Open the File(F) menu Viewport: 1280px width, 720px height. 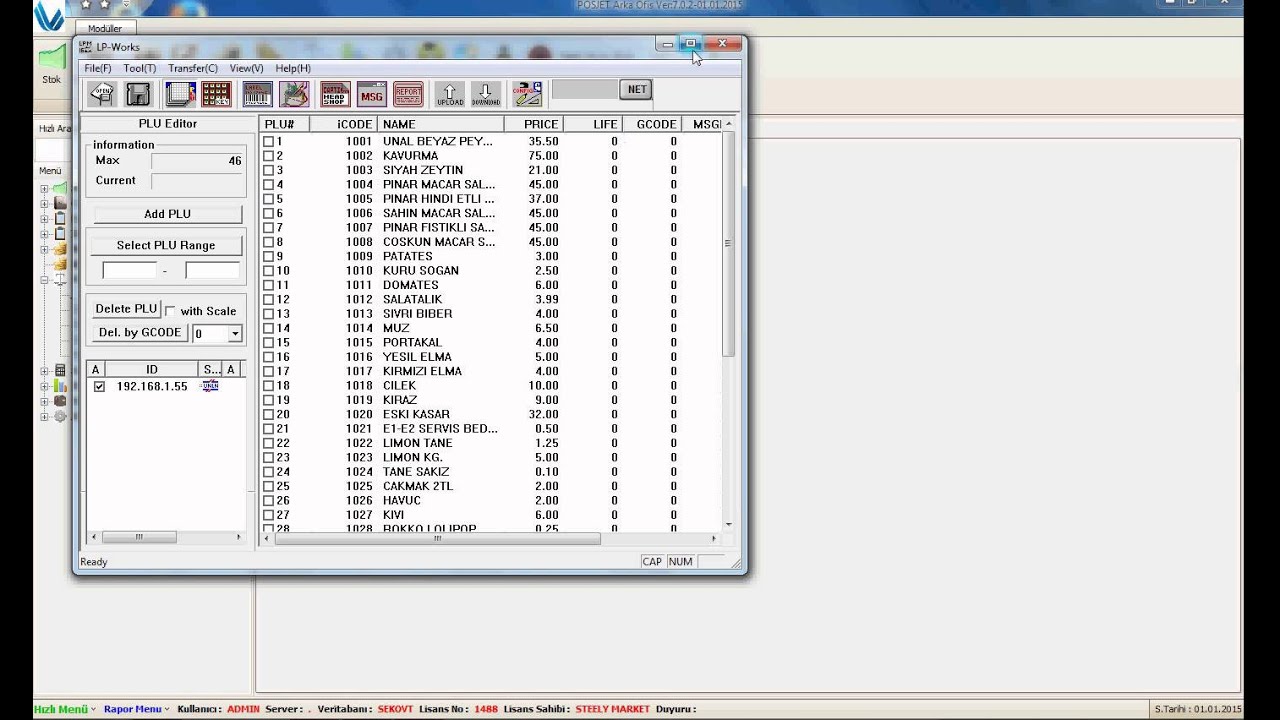[x=98, y=68]
